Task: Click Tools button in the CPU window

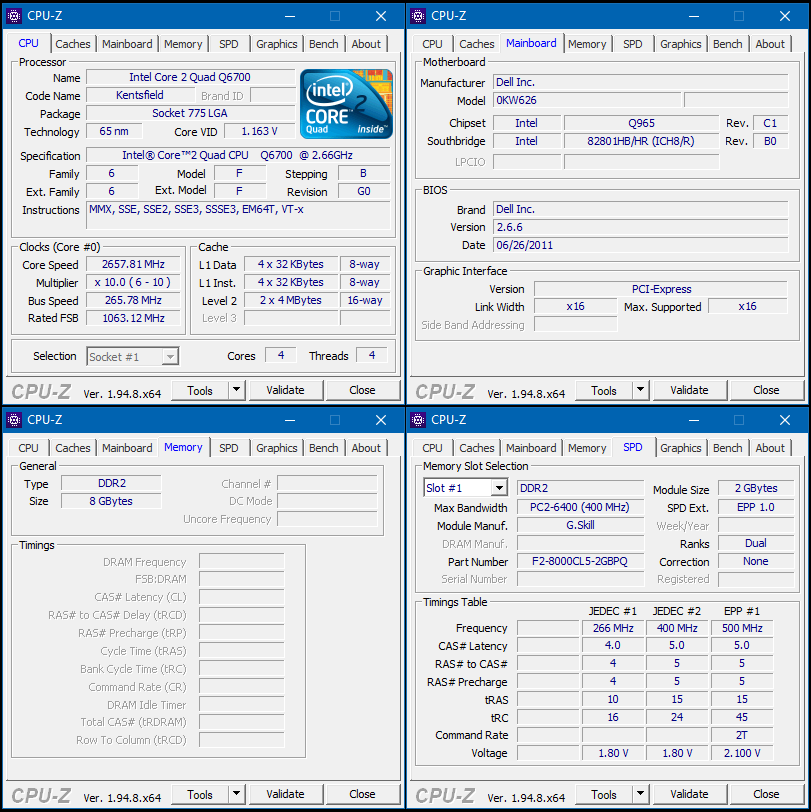Action: [x=200, y=390]
